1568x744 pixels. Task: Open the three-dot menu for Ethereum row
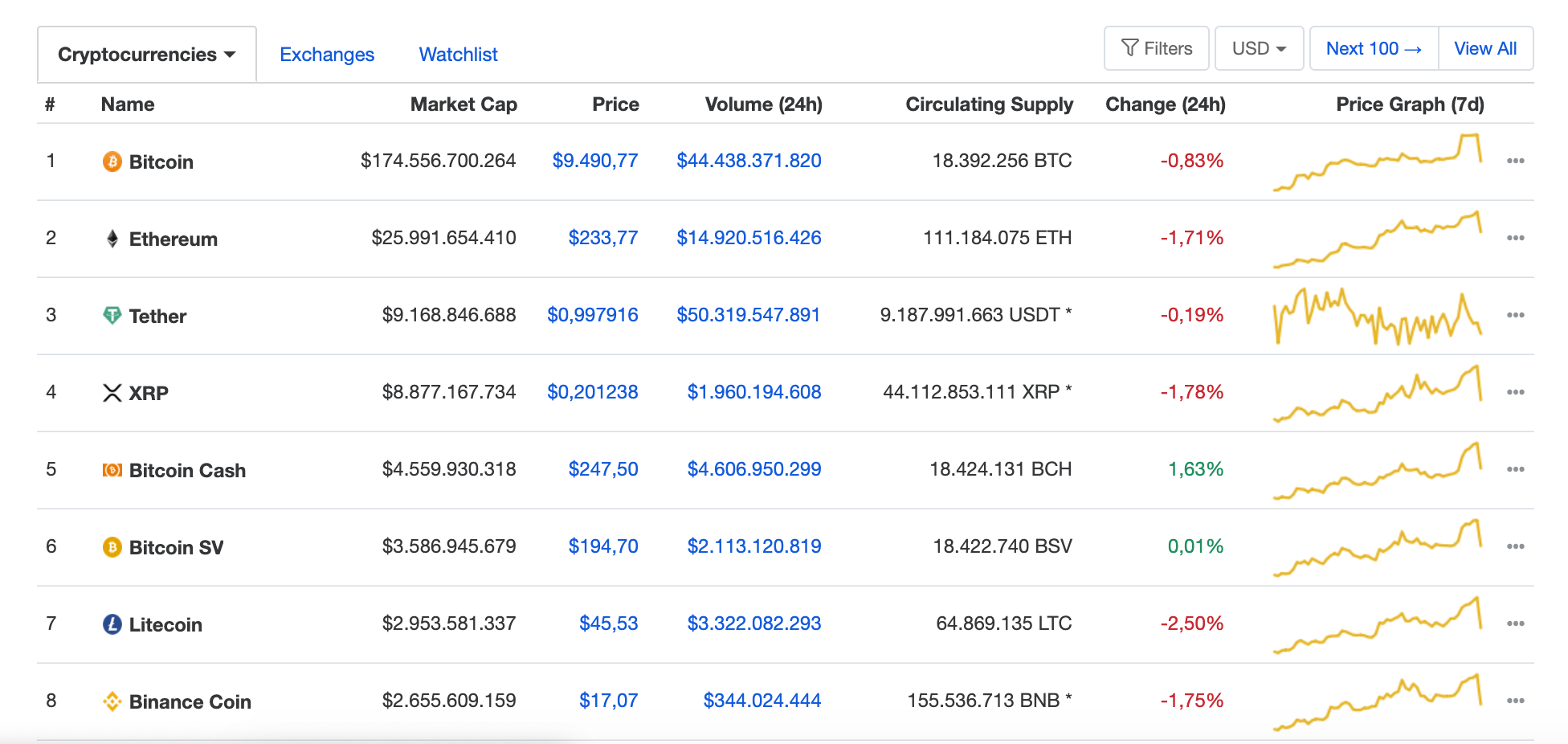tap(1515, 238)
